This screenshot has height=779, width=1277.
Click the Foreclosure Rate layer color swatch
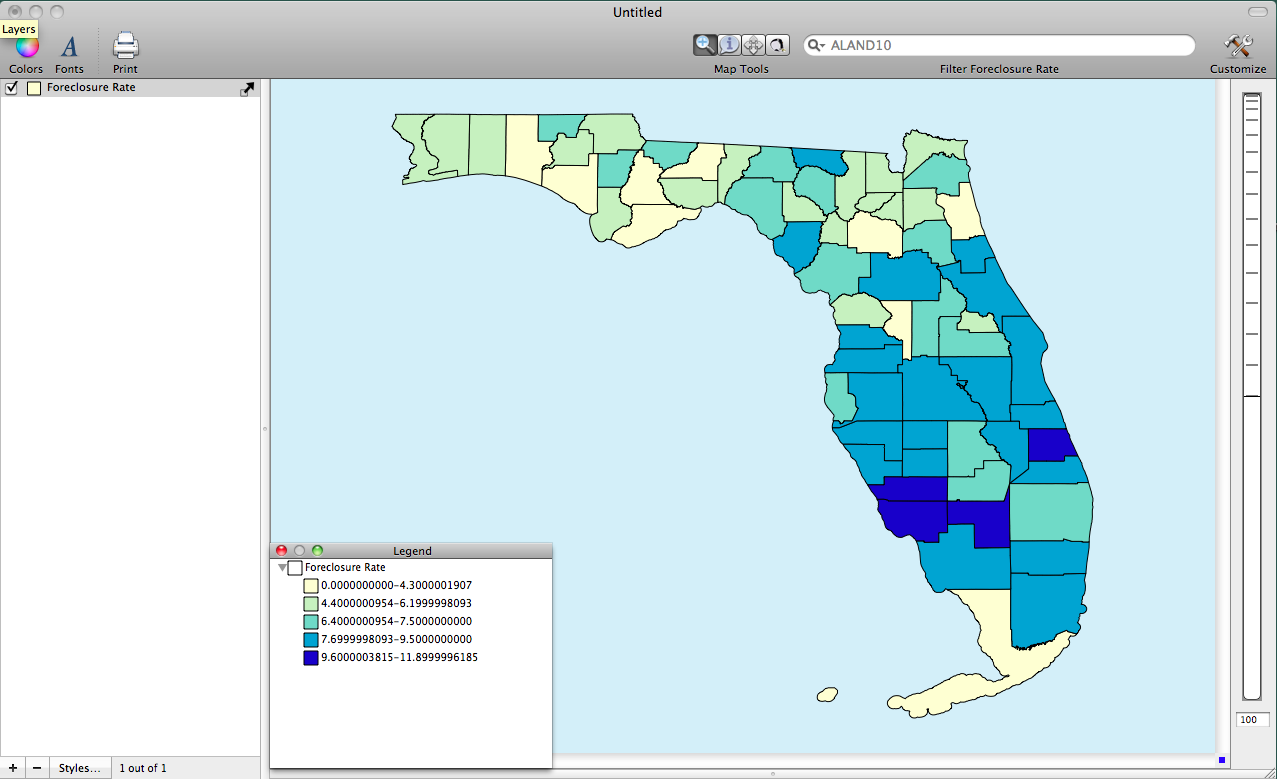pyautogui.click(x=34, y=88)
